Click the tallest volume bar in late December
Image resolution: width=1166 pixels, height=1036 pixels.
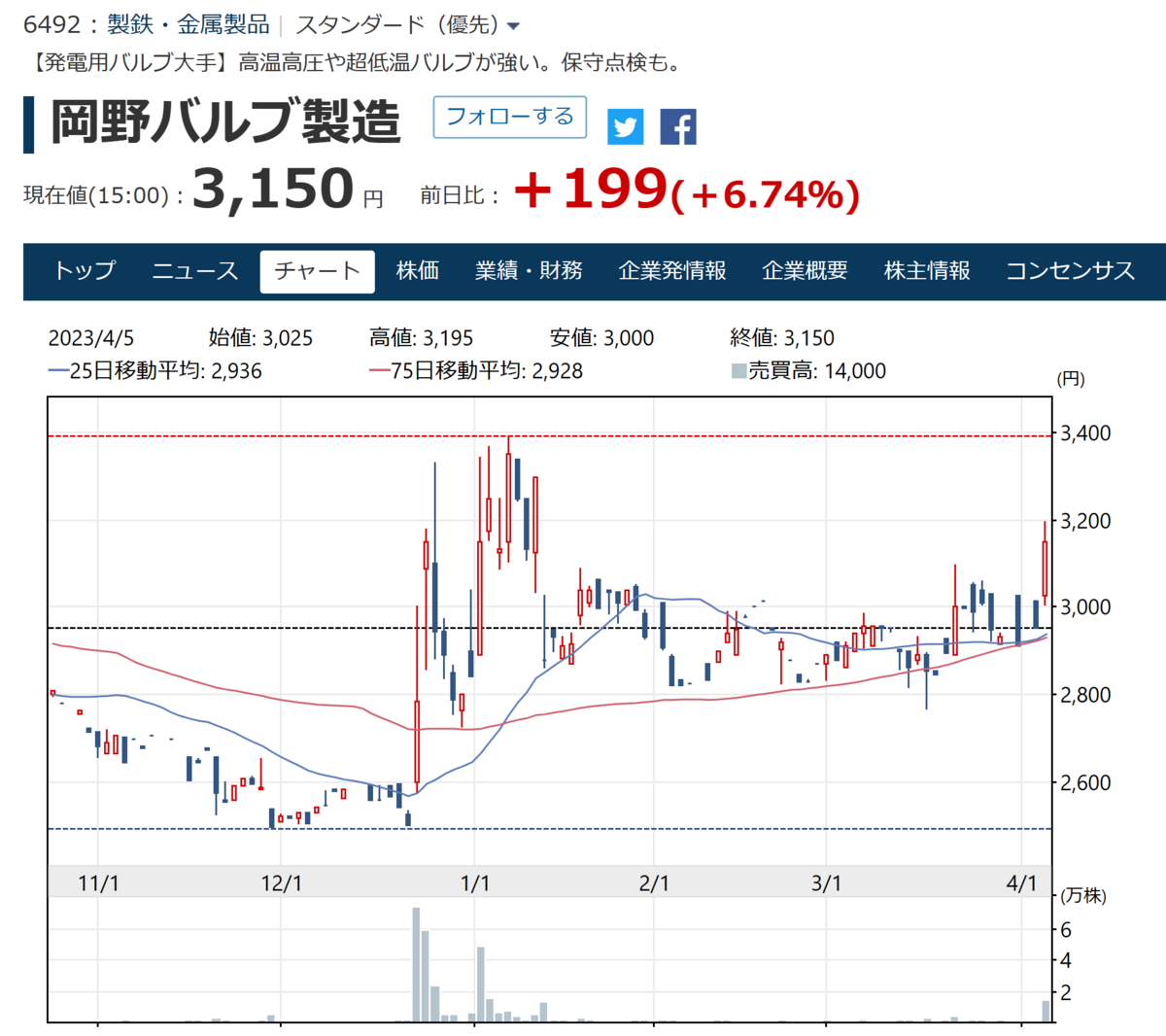(416, 964)
